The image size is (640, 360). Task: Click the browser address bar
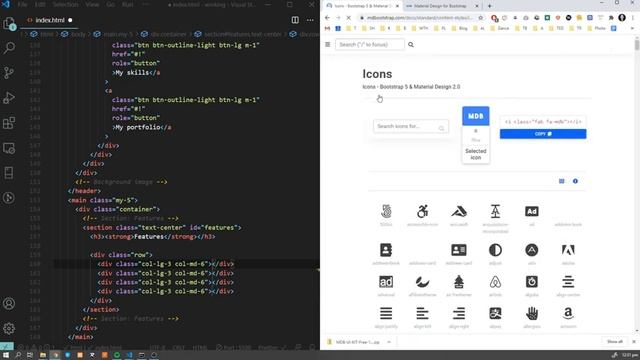(420, 18)
